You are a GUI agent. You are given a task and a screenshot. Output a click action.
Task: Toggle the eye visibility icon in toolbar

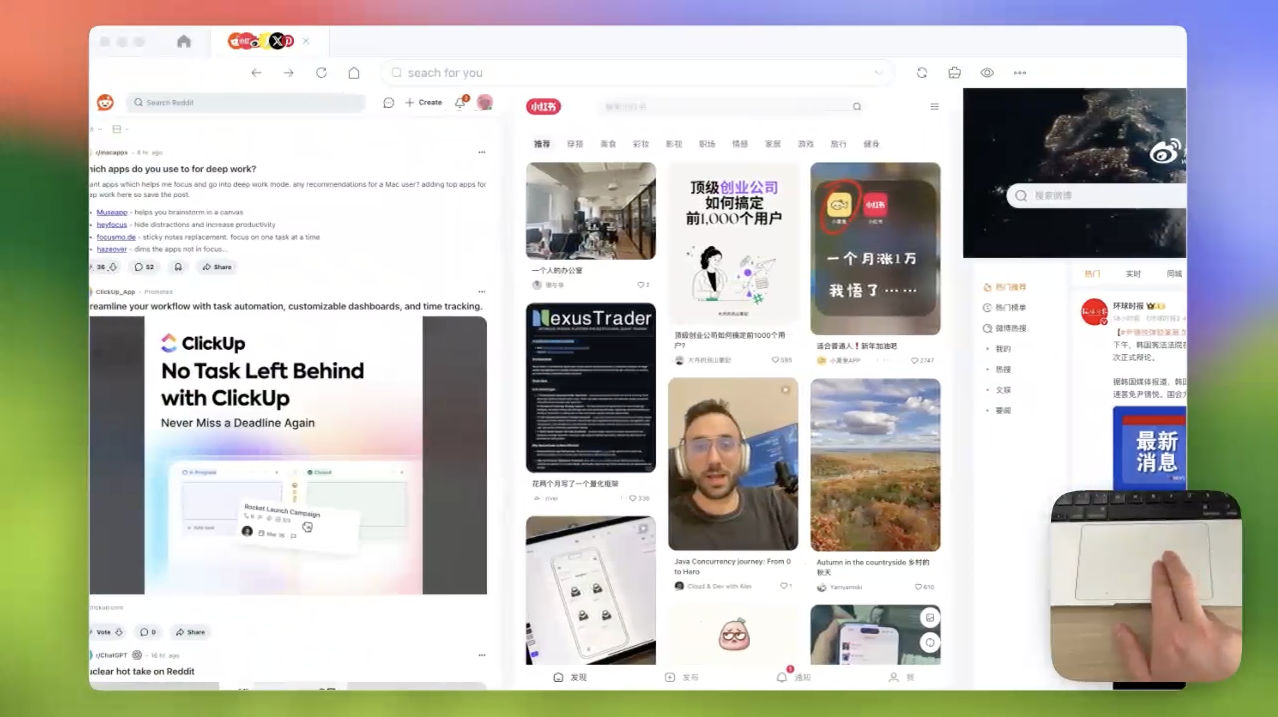coord(987,73)
